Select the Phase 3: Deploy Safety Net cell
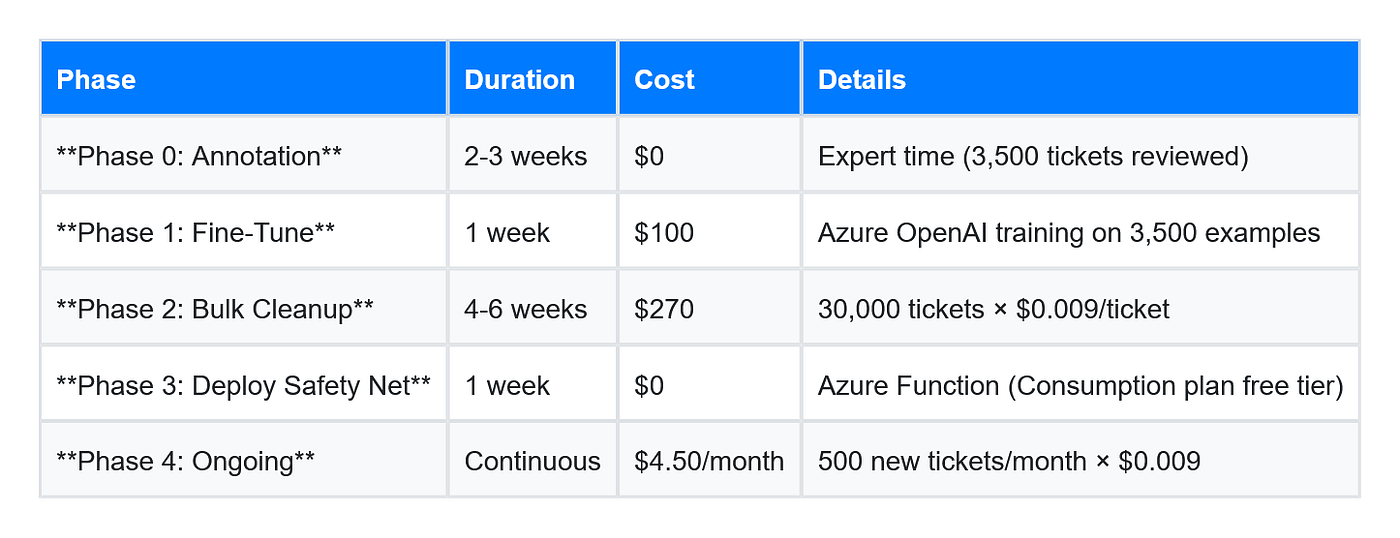The height and width of the screenshot is (538, 1400). [244, 384]
